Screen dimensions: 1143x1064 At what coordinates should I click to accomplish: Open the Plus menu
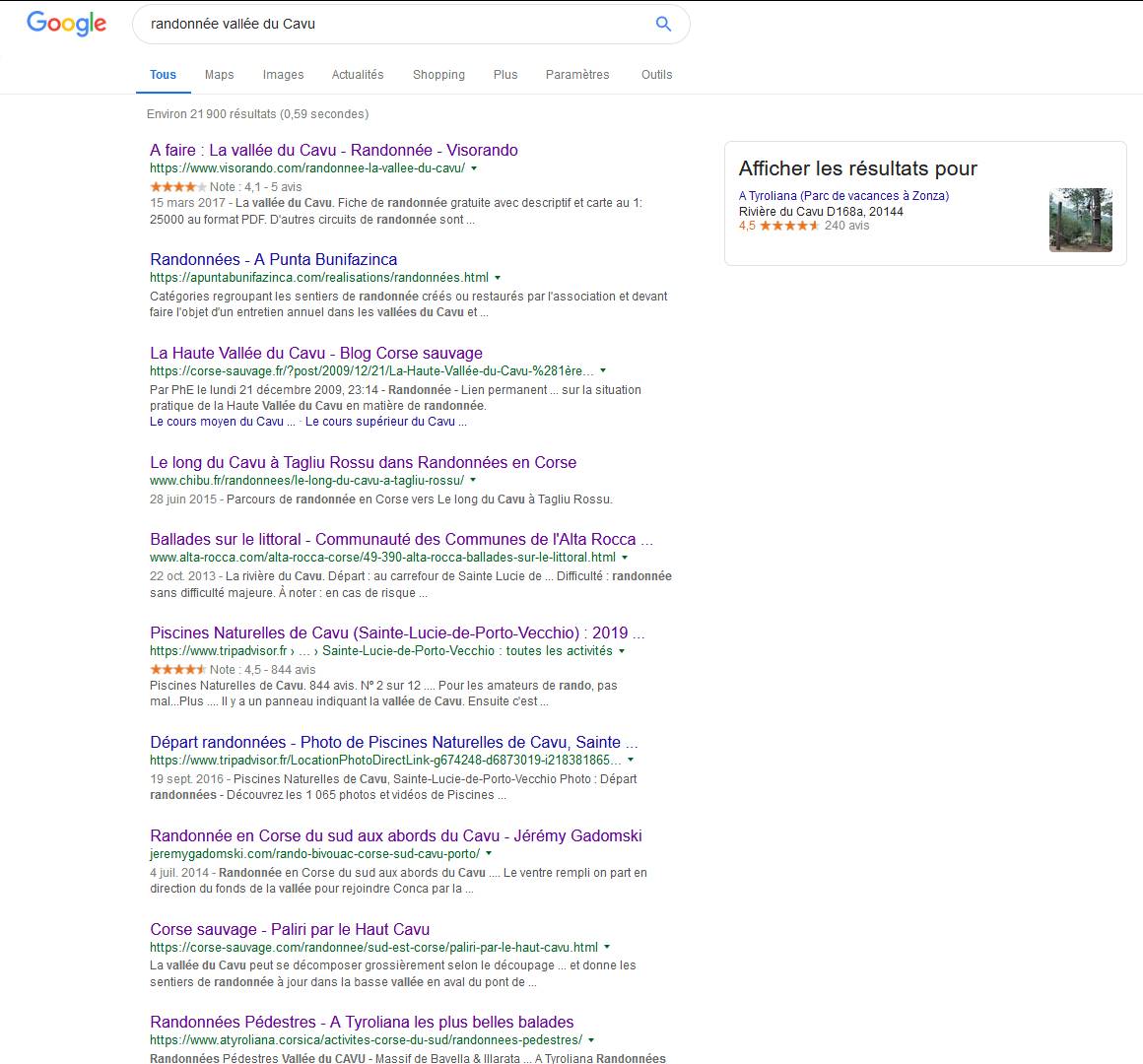pyautogui.click(x=505, y=74)
